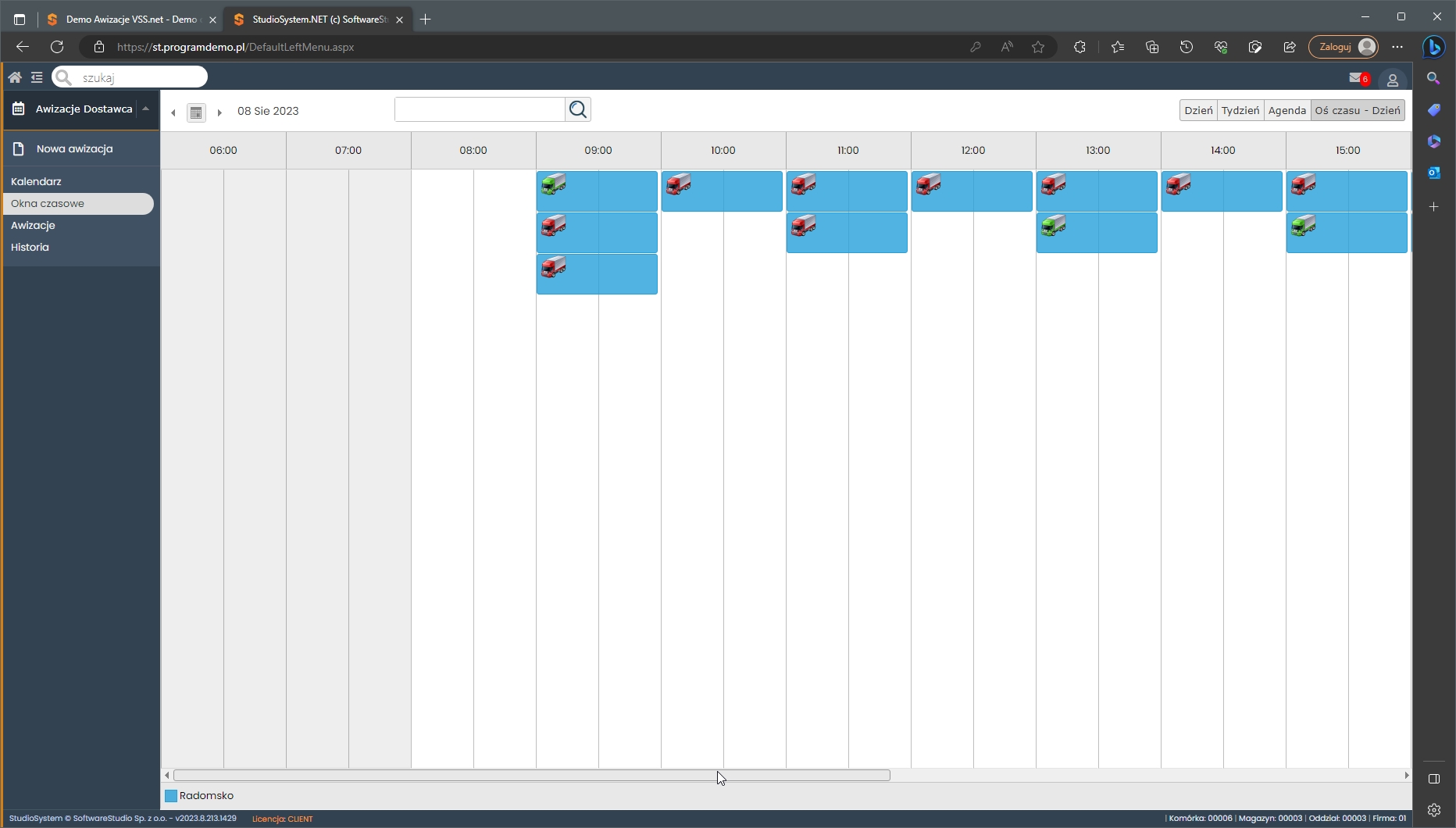Open Historia menu item

coord(30,247)
